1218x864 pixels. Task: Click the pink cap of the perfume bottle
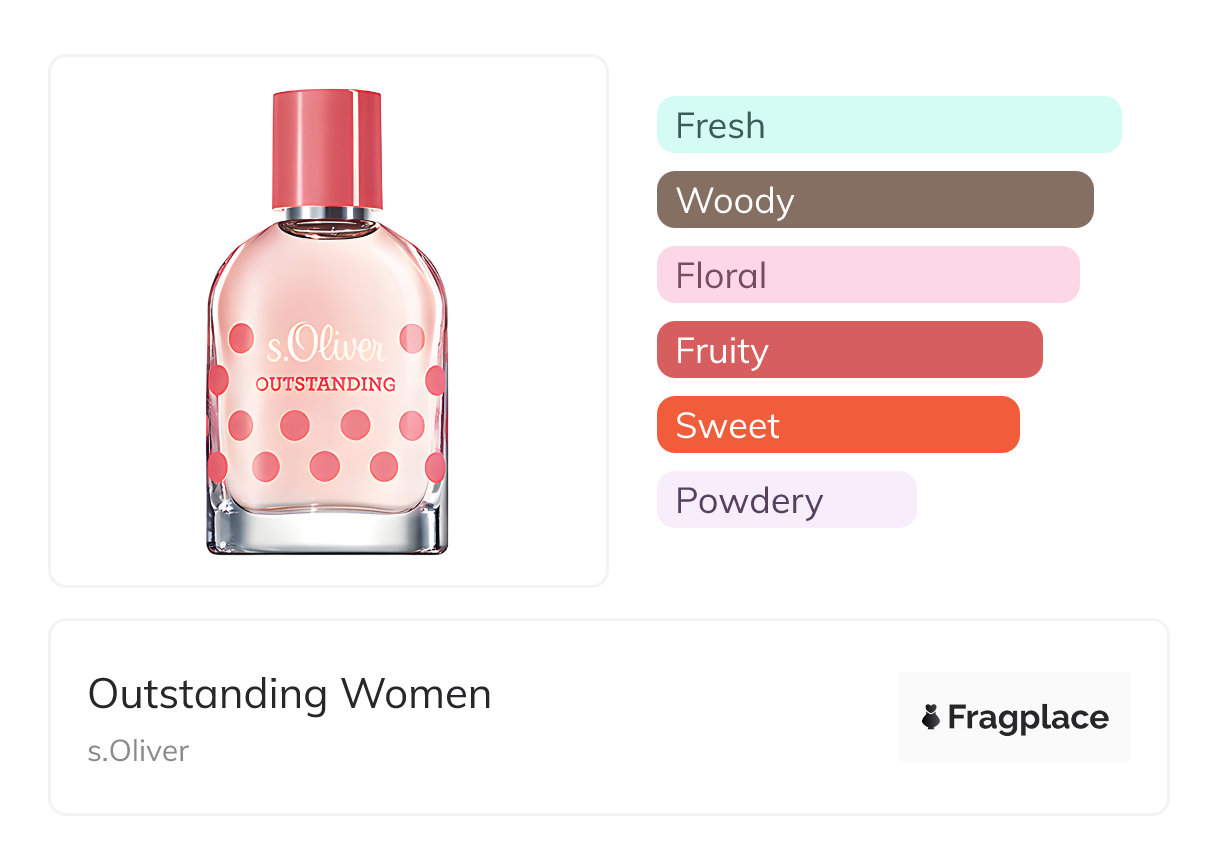pos(327,148)
